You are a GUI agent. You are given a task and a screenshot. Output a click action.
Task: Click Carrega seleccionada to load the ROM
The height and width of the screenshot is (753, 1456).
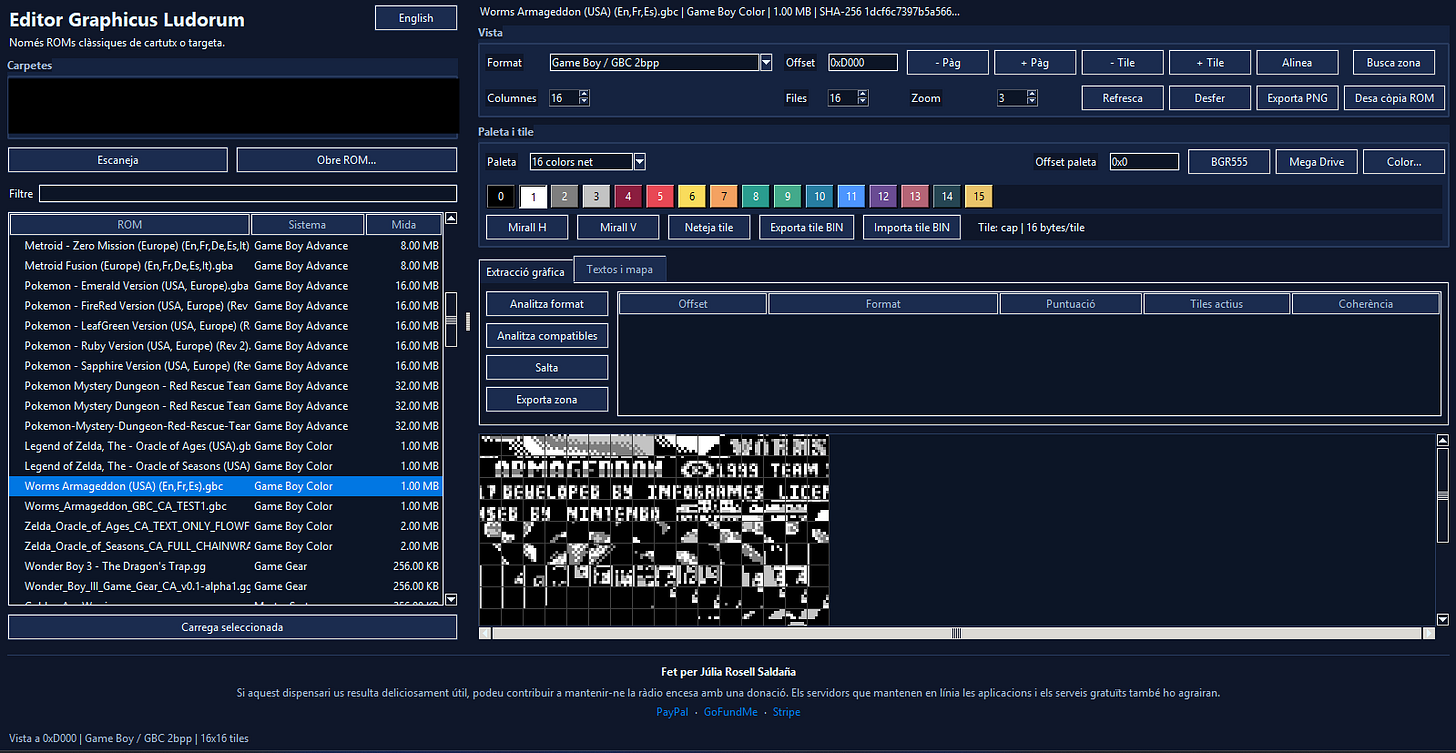232,627
